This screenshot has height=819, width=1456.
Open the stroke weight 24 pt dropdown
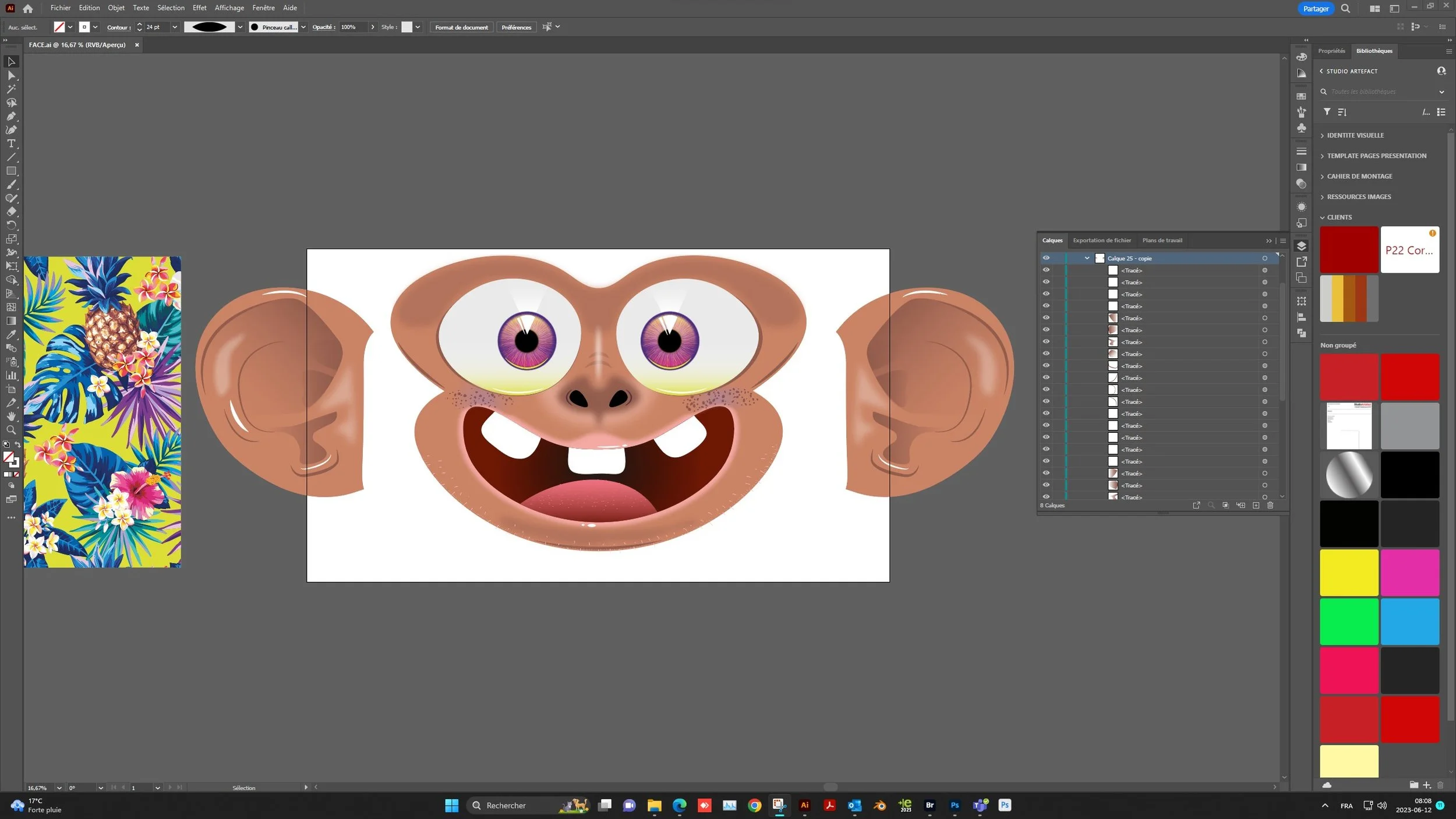pos(174,27)
